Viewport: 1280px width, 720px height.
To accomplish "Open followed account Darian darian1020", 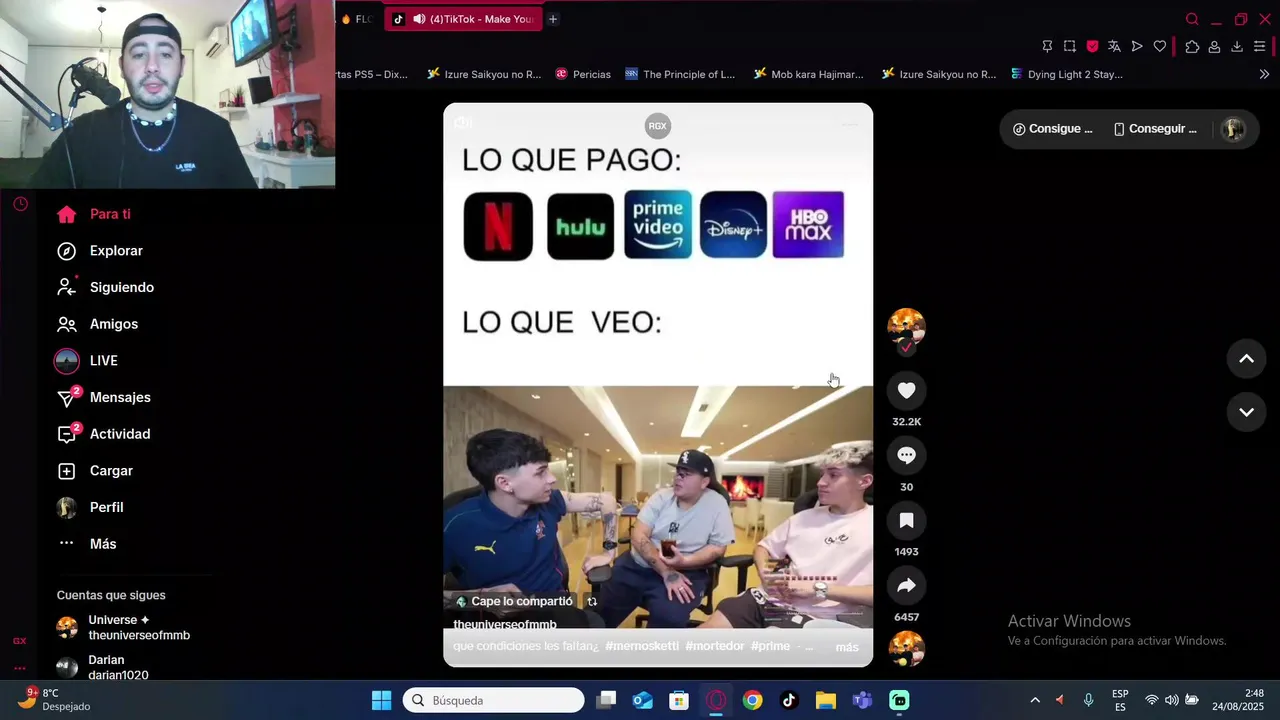I will tap(103, 667).
